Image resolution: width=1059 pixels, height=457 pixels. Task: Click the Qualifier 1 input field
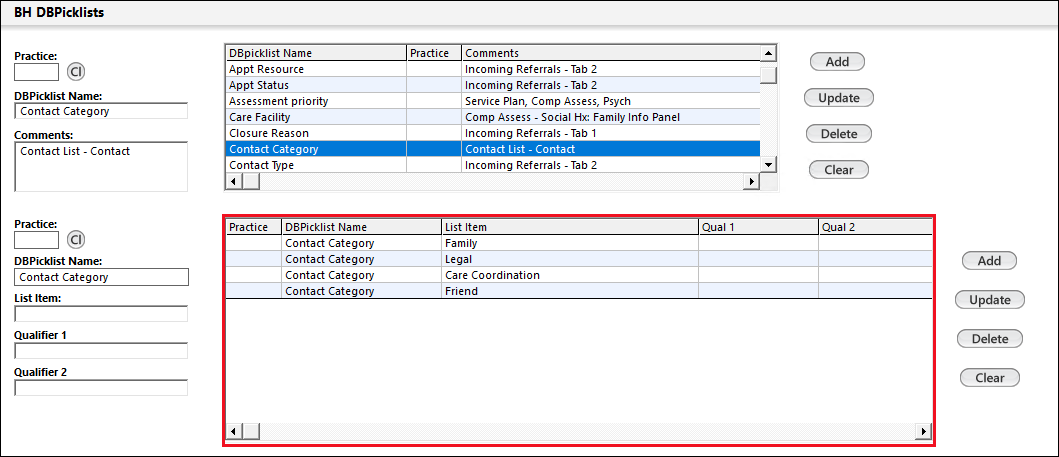click(x=101, y=351)
